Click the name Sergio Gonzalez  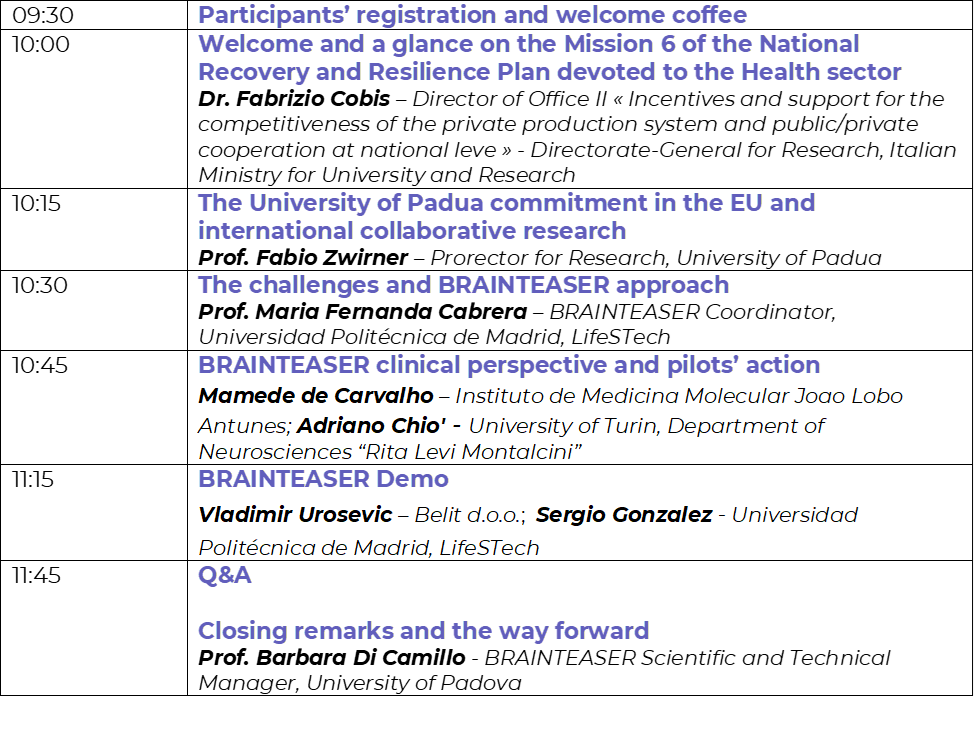pyautogui.click(x=624, y=515)
